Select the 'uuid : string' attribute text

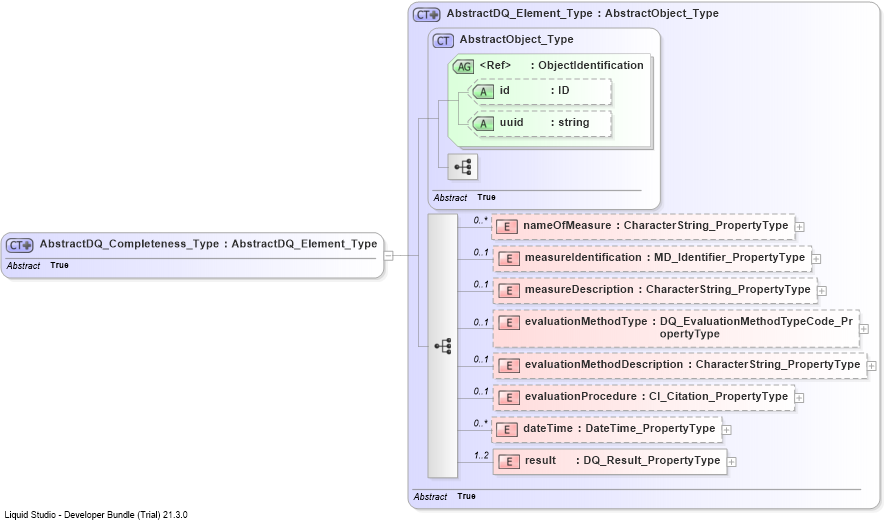point(545,122)
